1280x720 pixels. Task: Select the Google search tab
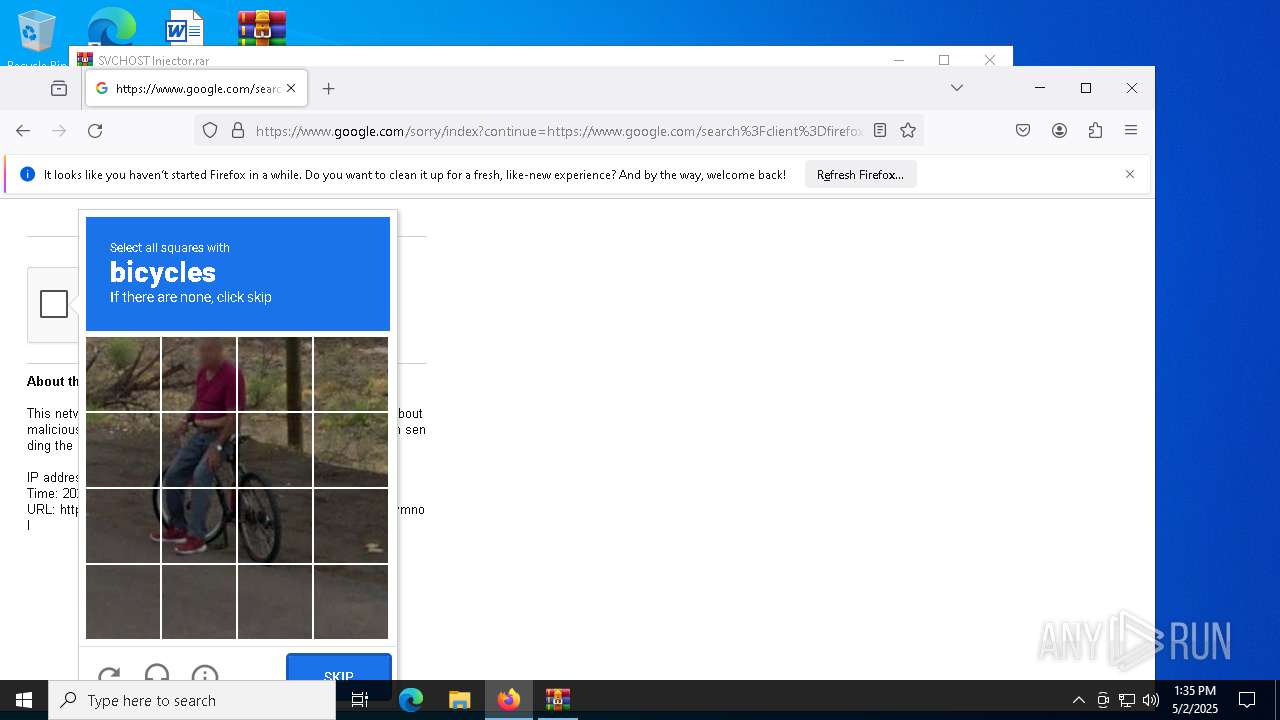(197, 89)
